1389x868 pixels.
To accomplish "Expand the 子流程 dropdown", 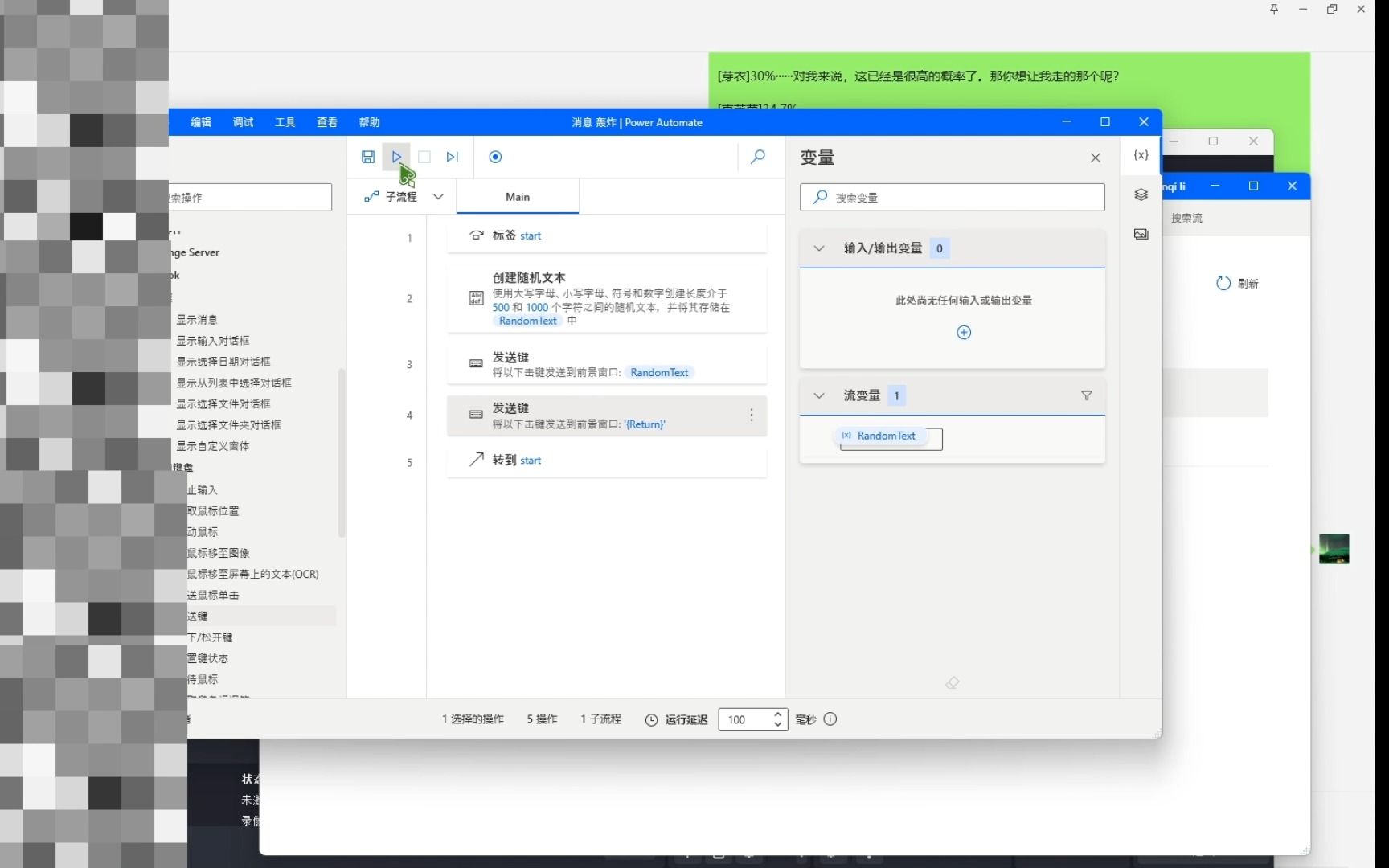I will [x=438, y=196].
